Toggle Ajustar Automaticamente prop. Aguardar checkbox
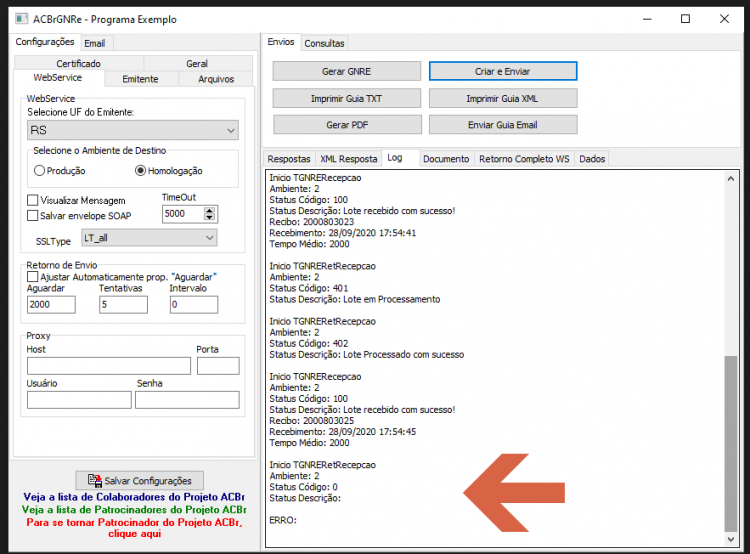Image resolution: width=750 pixels, height=554 pixels. click(33, 277)
